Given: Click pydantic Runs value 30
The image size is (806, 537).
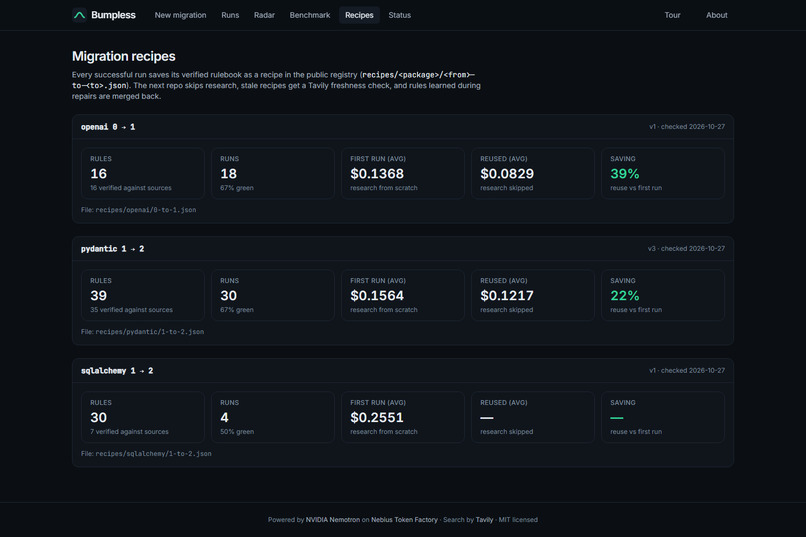Looking at the screenshot, I should tap(229, 295).
